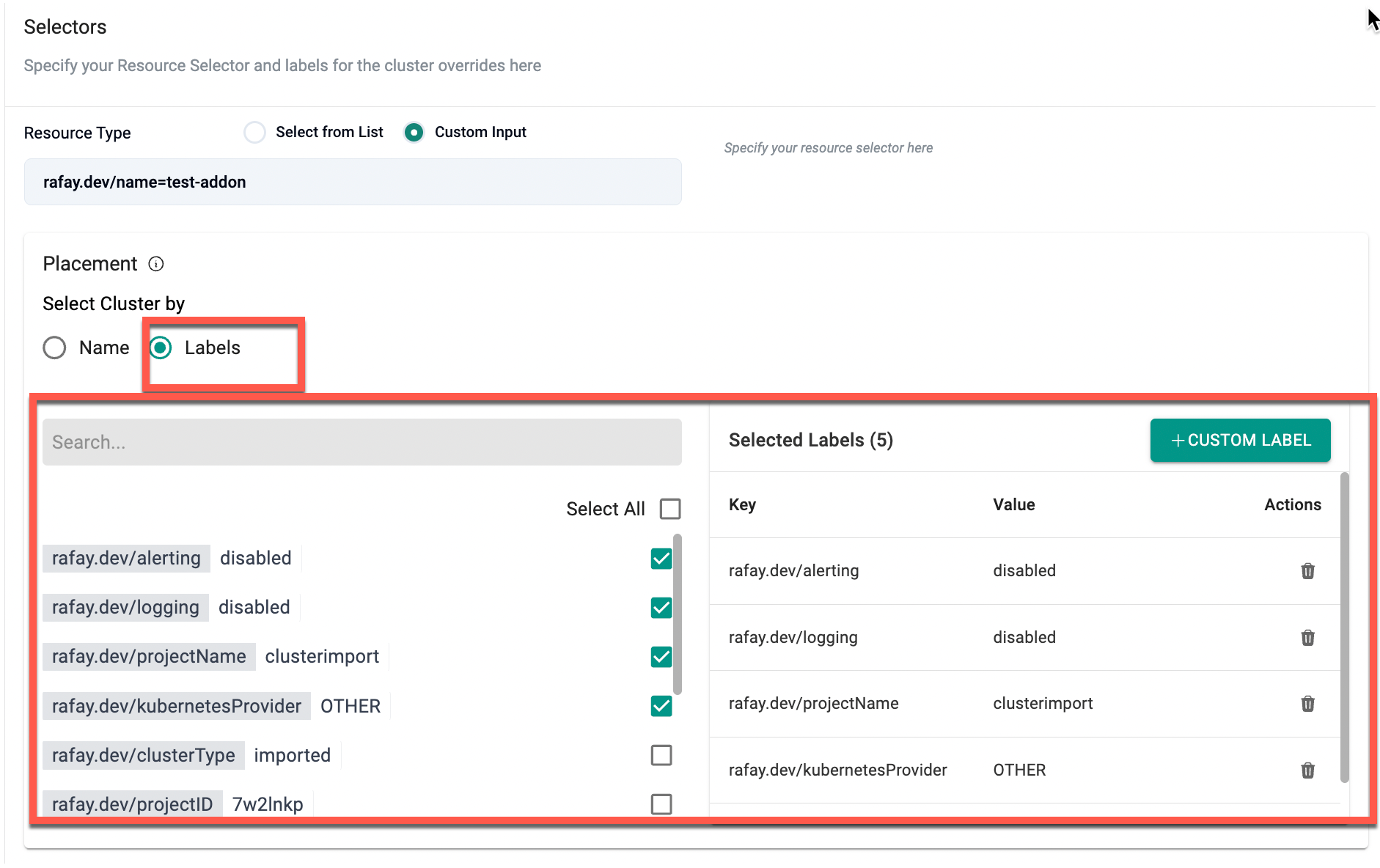1380x868 pixels.
Task: Remove rafay.dev/projectName label with trash icon
Action: [x=1307, y=704]
